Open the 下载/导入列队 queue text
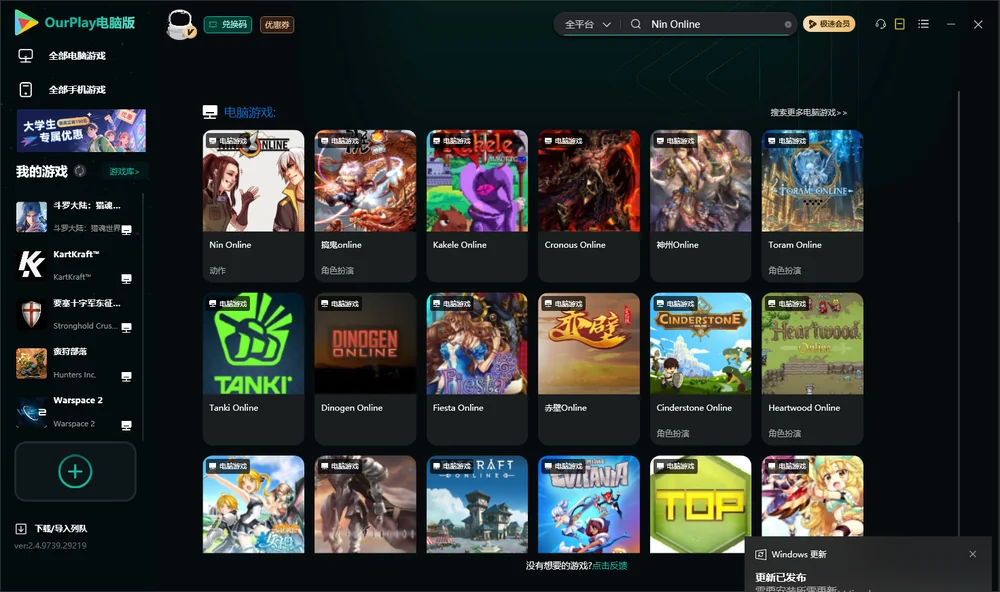The image size is (1000, 592). 61,529
